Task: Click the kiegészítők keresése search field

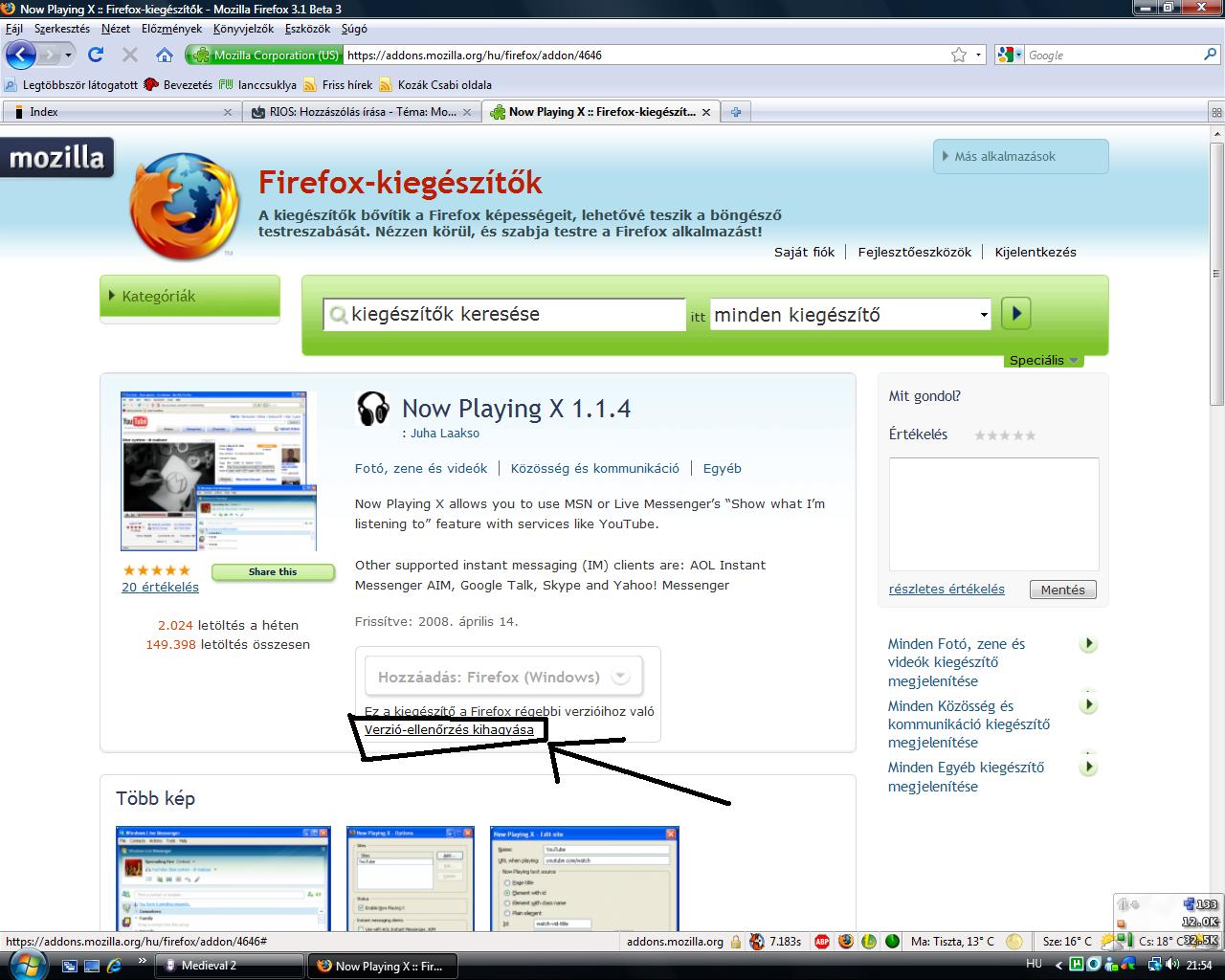Action: pyautogui.click(x=504, y=314)
